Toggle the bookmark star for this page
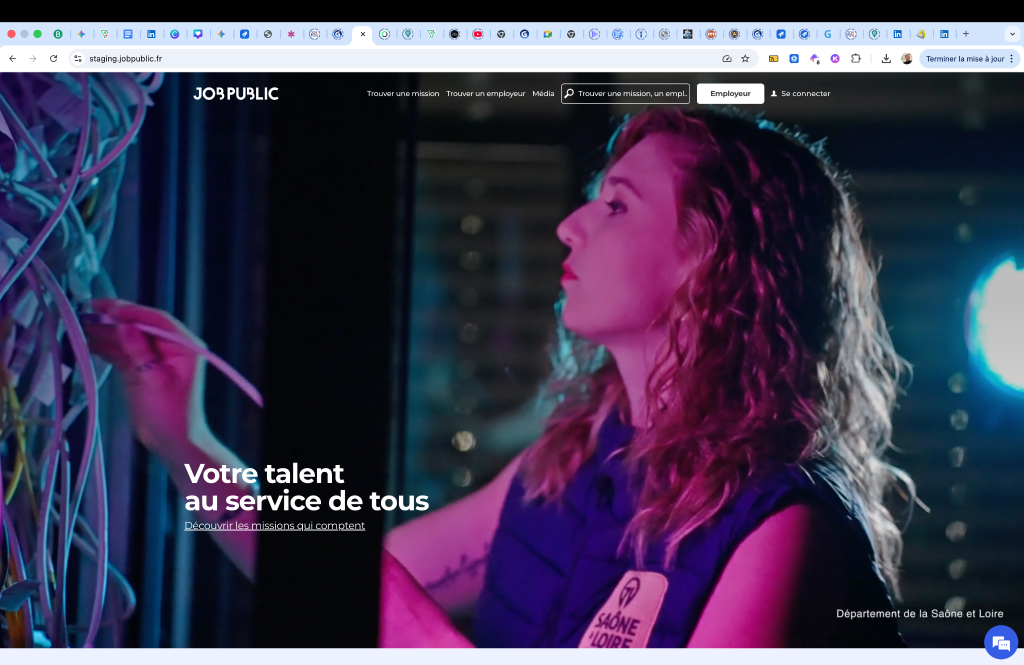 point(744,58)
